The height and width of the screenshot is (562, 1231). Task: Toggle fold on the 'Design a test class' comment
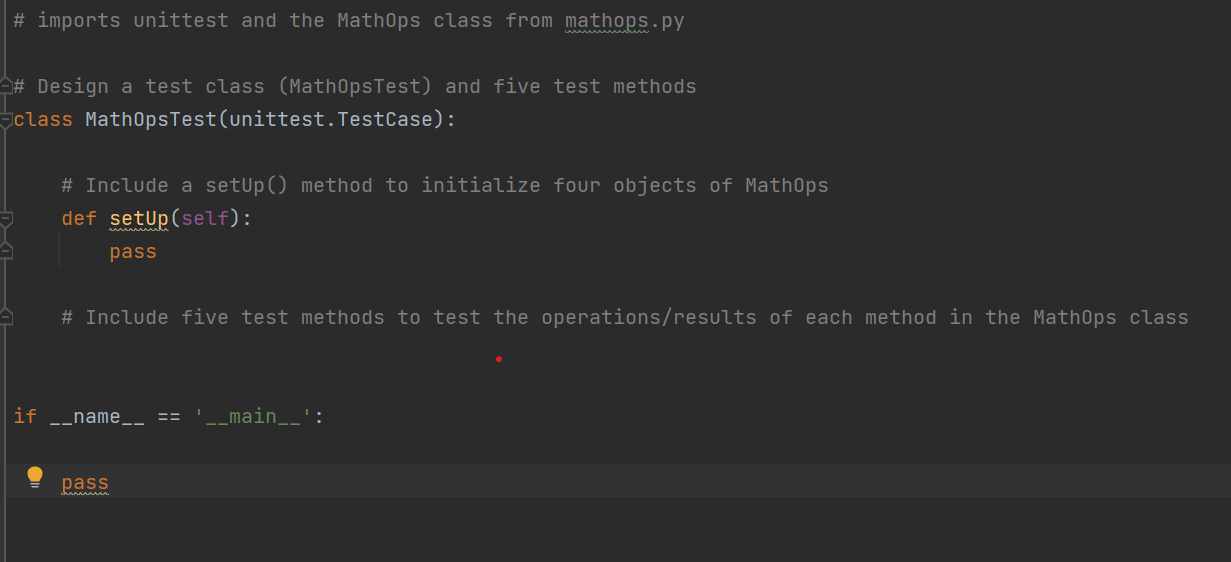(x=6, y=86)
